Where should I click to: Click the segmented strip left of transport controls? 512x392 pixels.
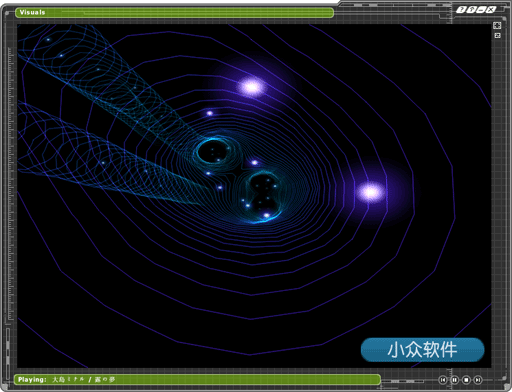coord(403,381)
